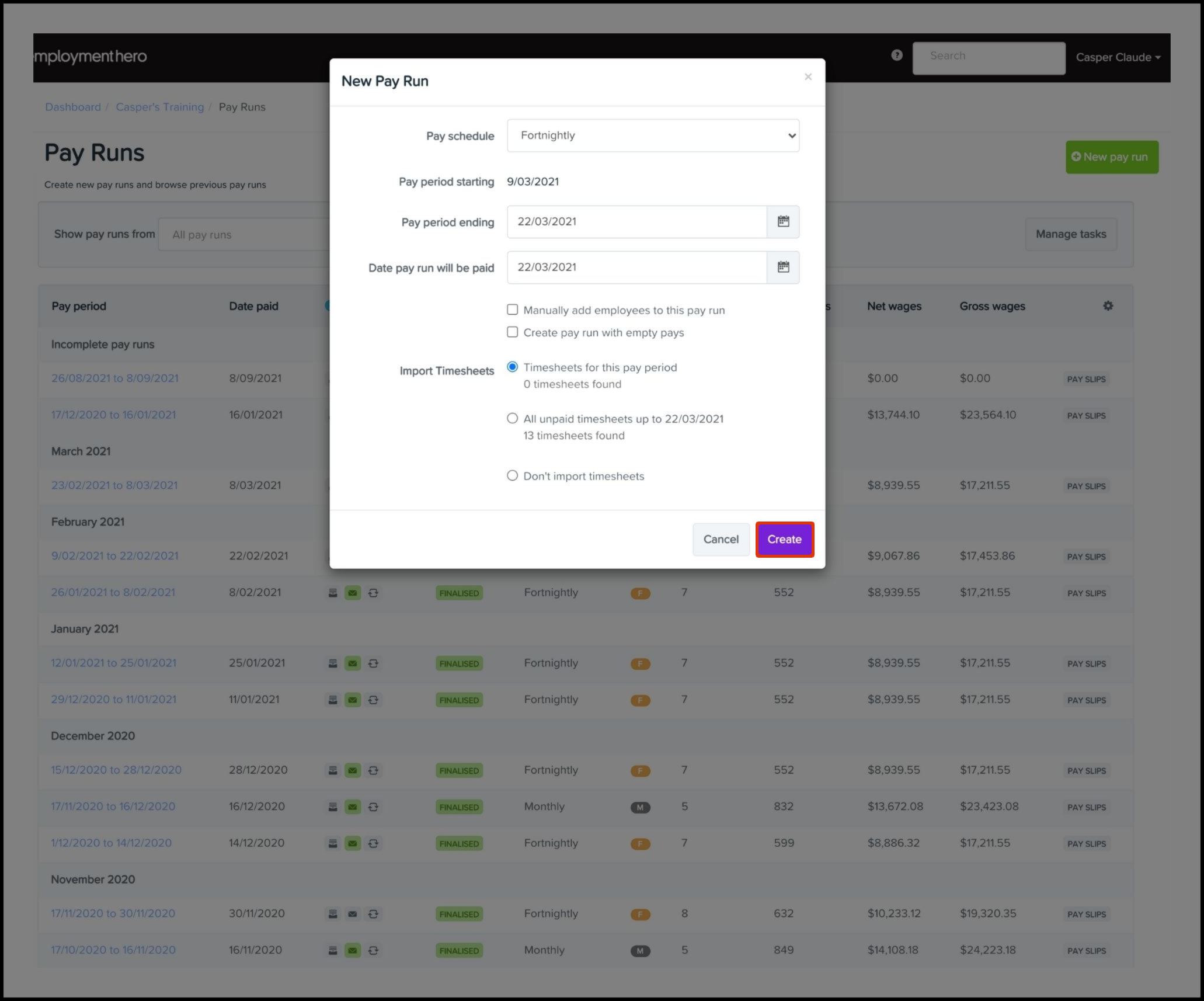Check Create pay run with empty pays
This screenshot has width=1204, height=1001.
(x=512, y=332)
